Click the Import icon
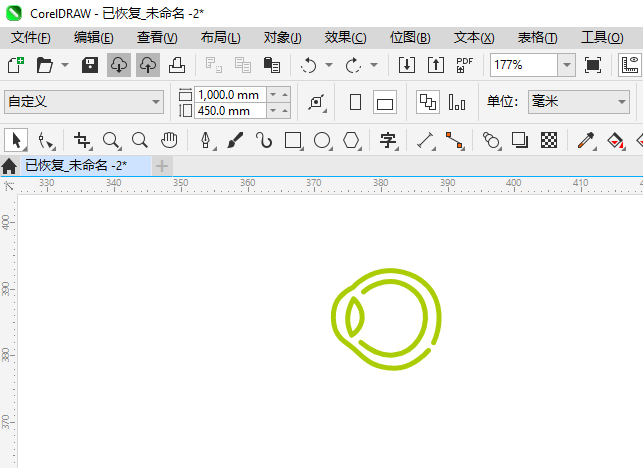Screen dimensions: 643x468 click(x=407, y=65)
